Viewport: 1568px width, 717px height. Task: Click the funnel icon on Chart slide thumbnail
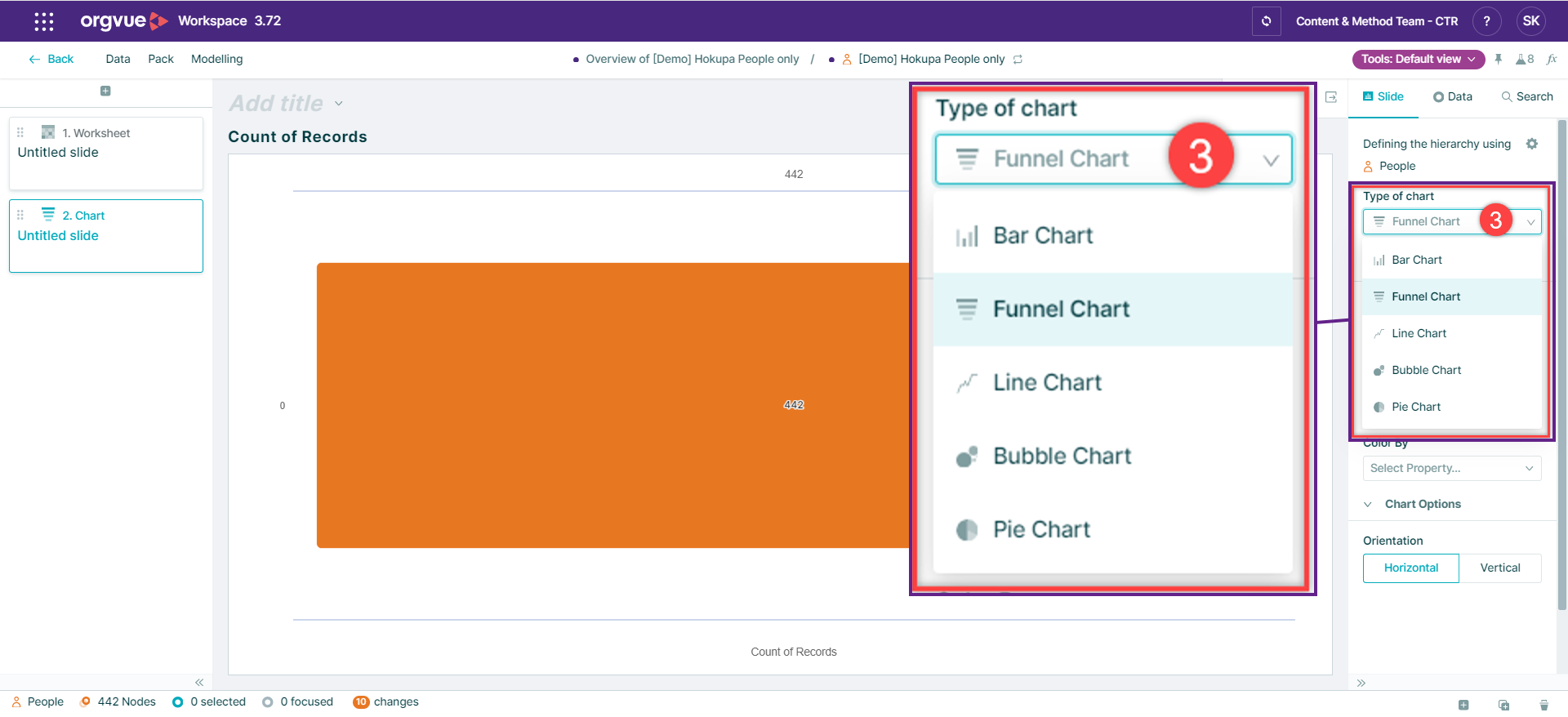pyautogui.click(x=48, y=214)
